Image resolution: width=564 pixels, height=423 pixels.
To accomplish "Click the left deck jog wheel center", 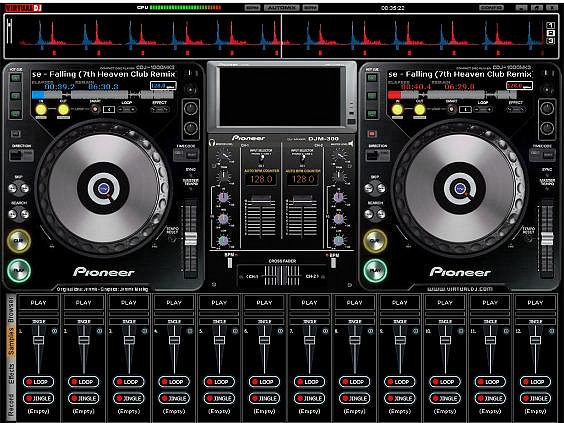I will [x=103, y=188].
